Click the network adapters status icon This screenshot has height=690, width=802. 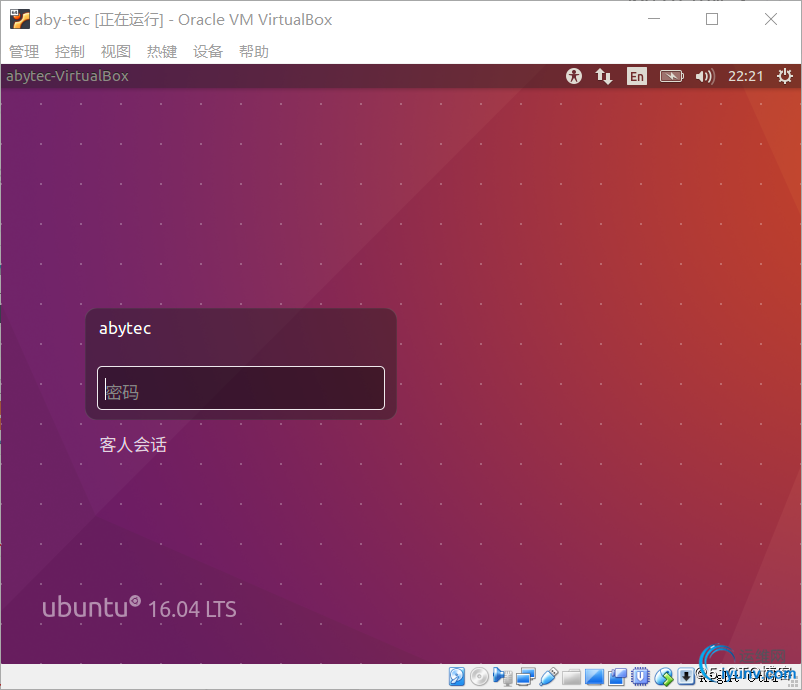(x=525, y=676)
